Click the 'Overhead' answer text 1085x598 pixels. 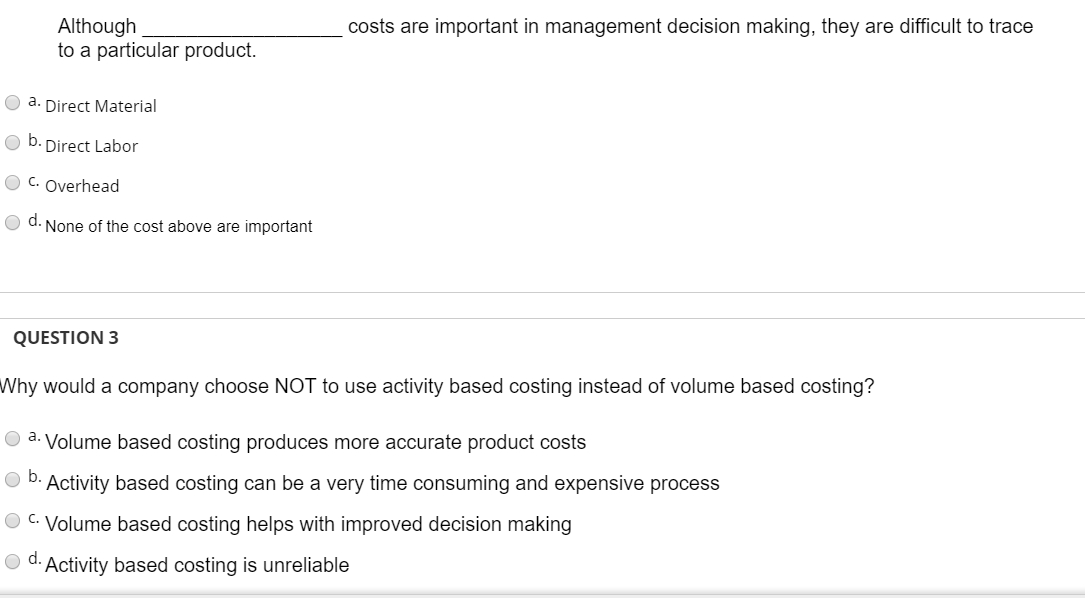click(82, 186)
